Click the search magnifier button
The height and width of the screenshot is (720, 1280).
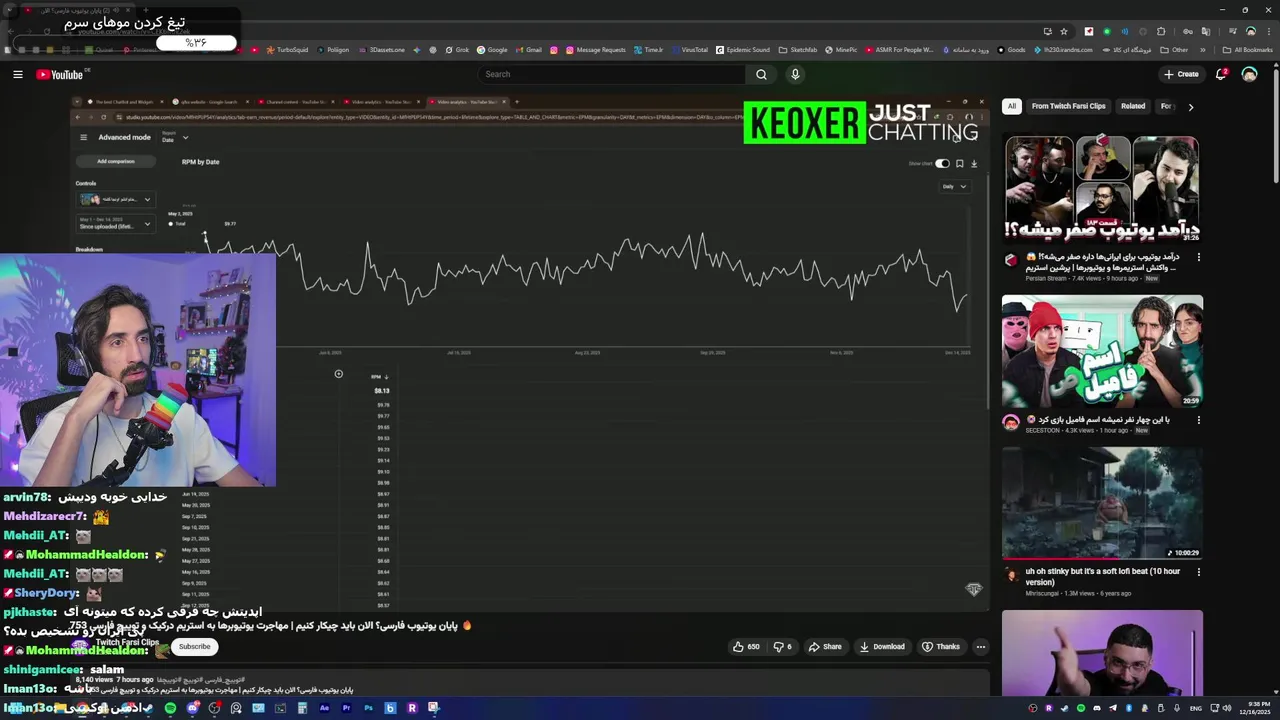tap(761, 74)
